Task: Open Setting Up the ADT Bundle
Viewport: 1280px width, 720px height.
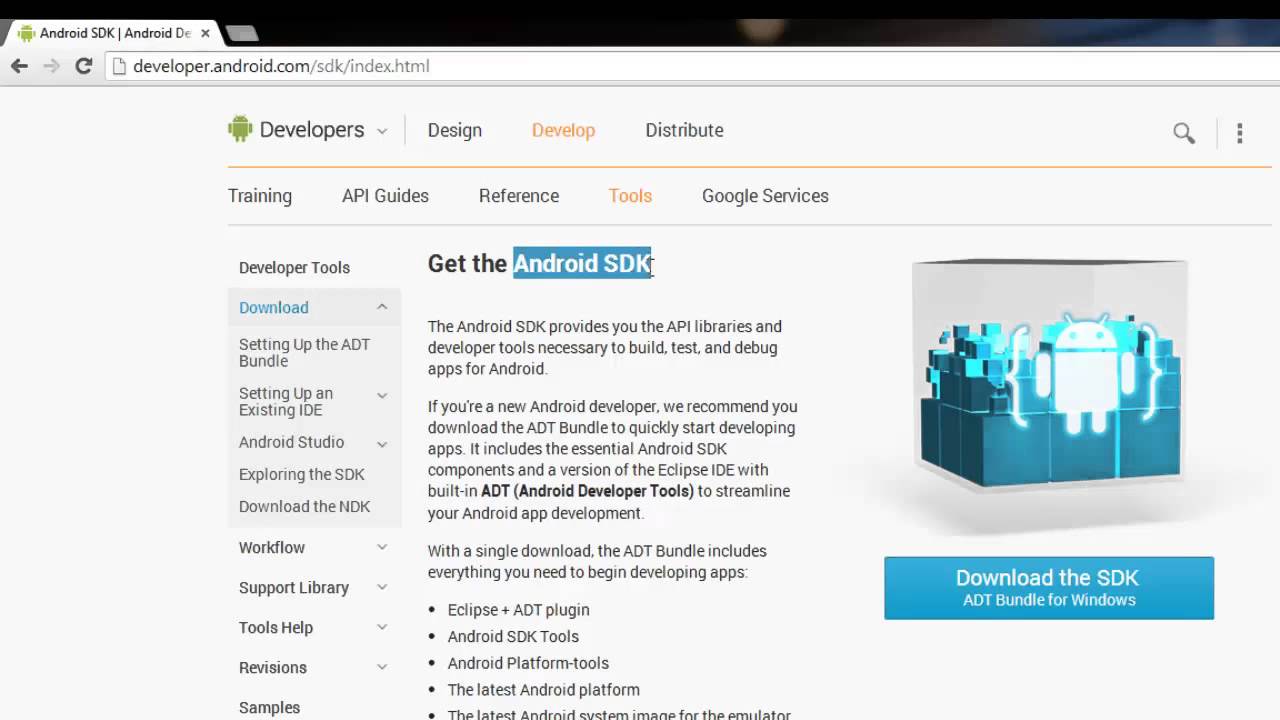Action: (x=304, y=352)
